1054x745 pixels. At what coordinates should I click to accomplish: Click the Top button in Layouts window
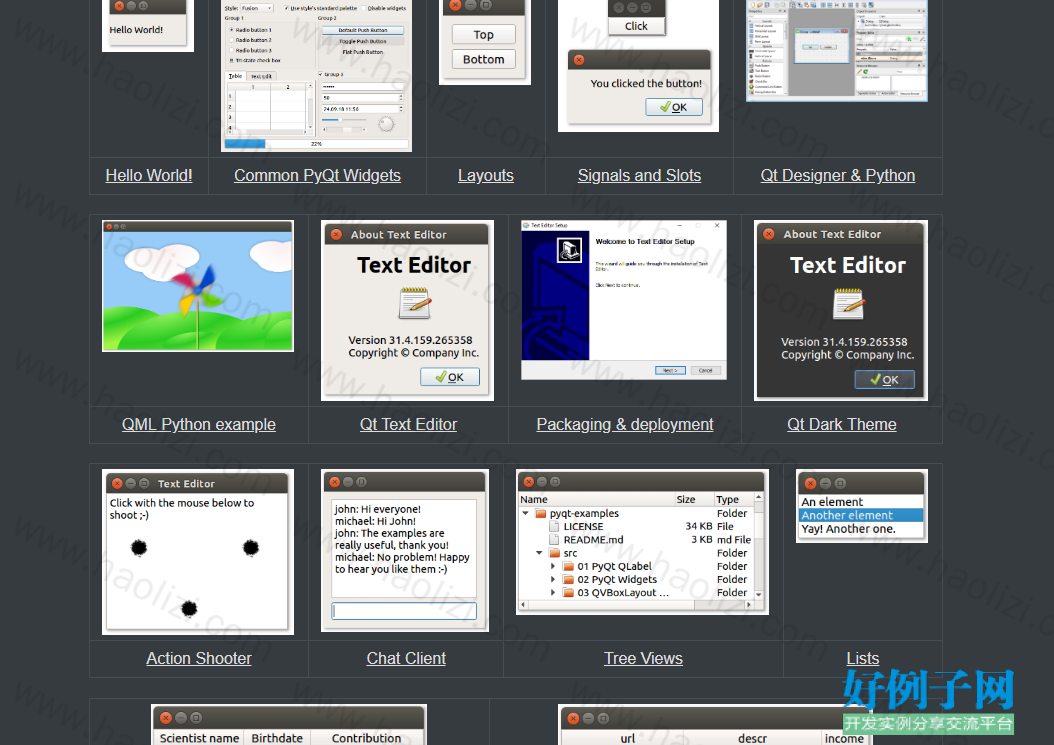click(483, 34)
